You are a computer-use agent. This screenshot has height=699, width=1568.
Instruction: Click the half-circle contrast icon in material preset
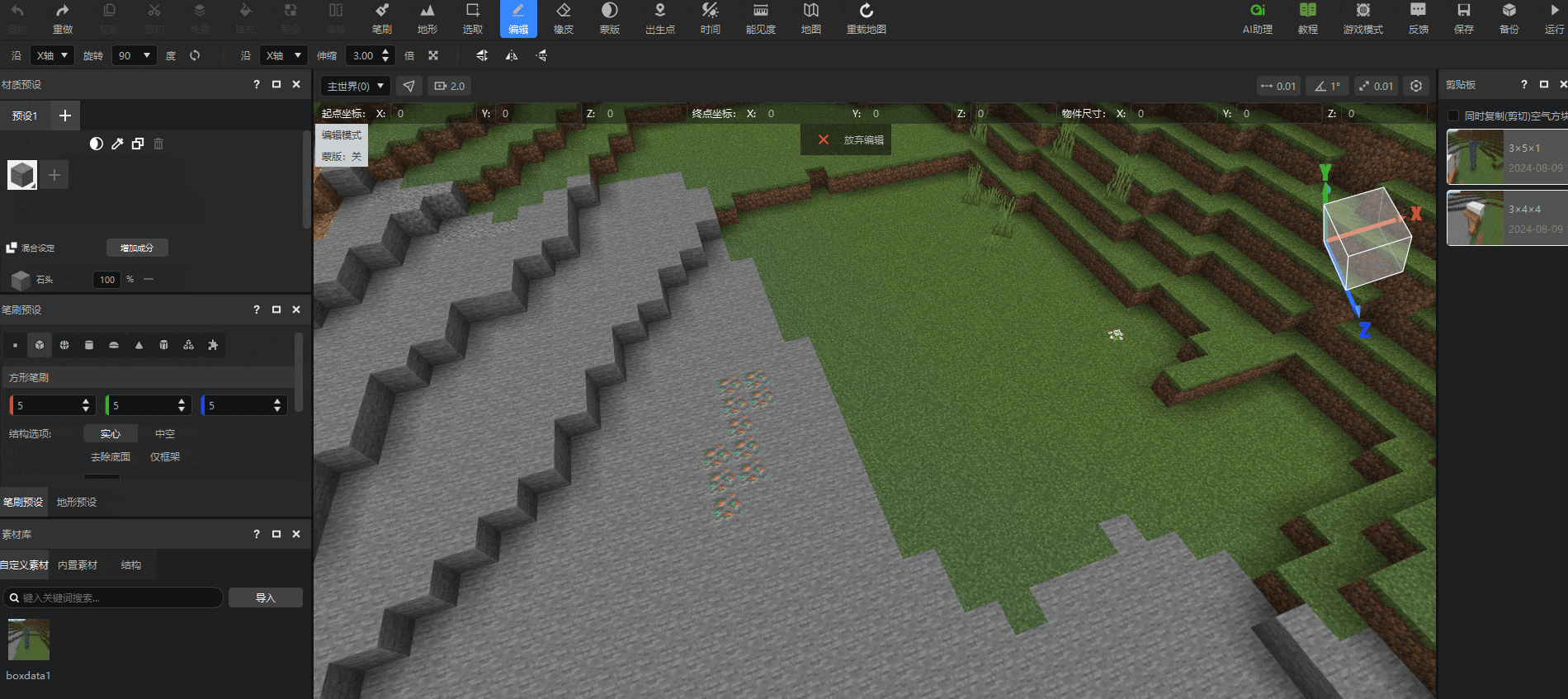[97, 144]
